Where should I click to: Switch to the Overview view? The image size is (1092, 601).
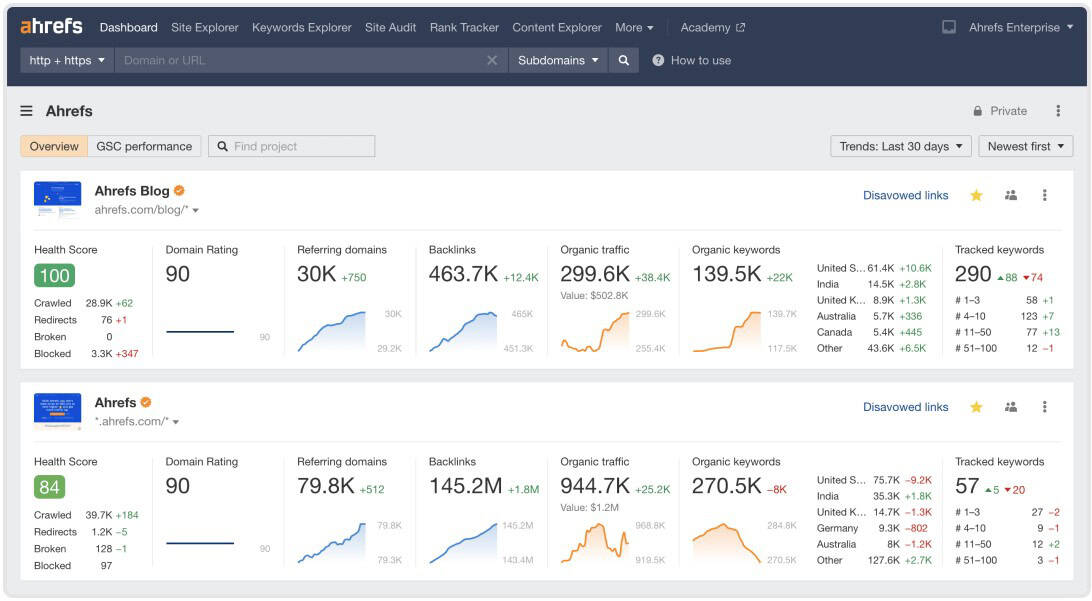pyautogui.click(x=54, y=146)
